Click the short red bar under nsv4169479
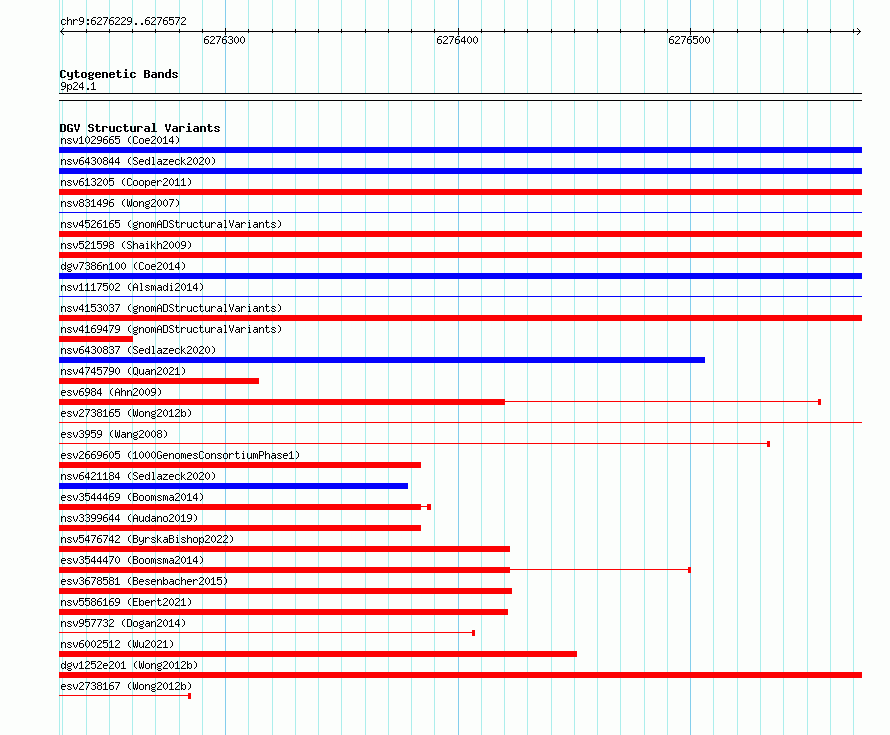 coord(96,339)
